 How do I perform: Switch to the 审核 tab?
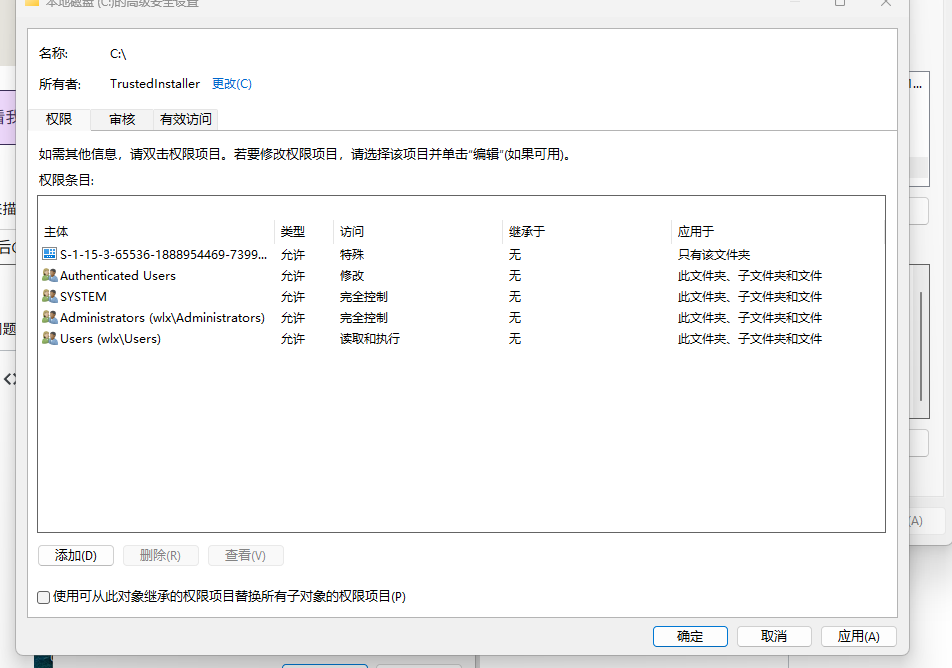pos(122,119)
